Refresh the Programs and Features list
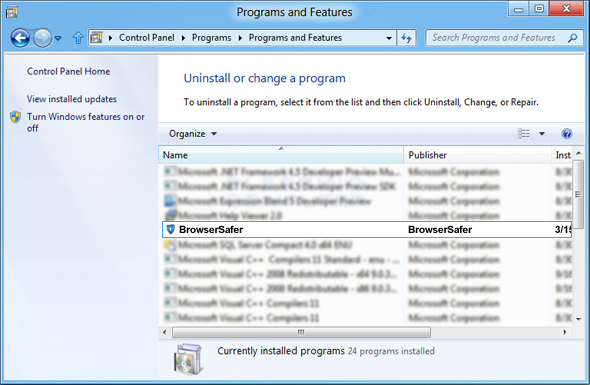Image resolution: width=590 pixels, height=385 pixels. 406,38
